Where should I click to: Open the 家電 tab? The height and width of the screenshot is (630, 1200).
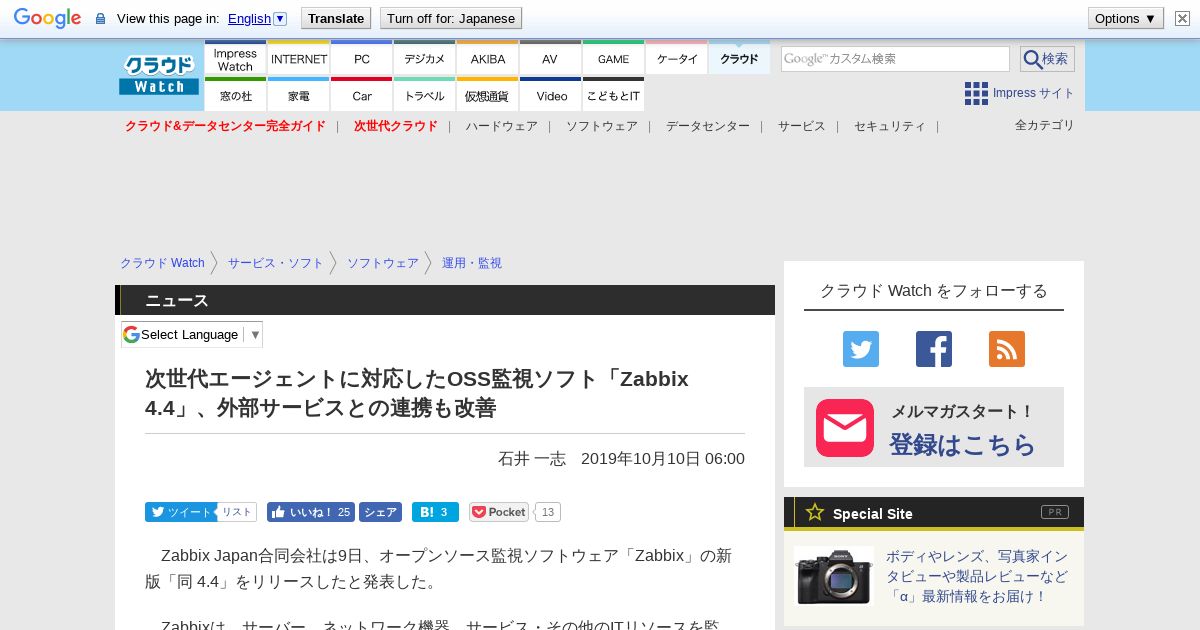[x=298, y=95]
